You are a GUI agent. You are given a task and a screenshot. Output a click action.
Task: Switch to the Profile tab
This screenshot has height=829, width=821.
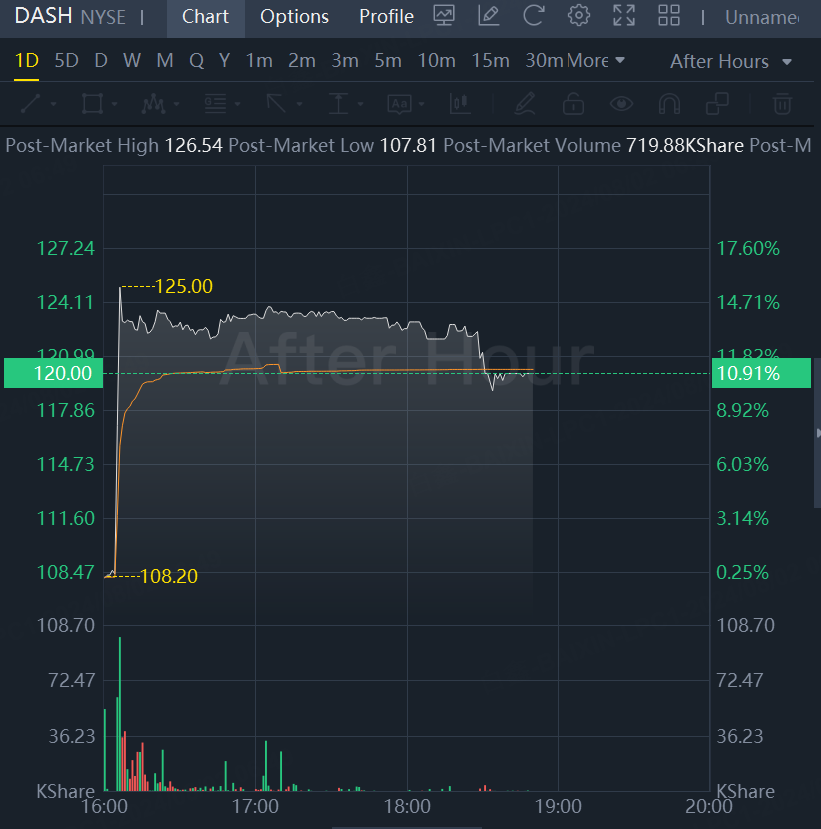click(x=386, y=17)
